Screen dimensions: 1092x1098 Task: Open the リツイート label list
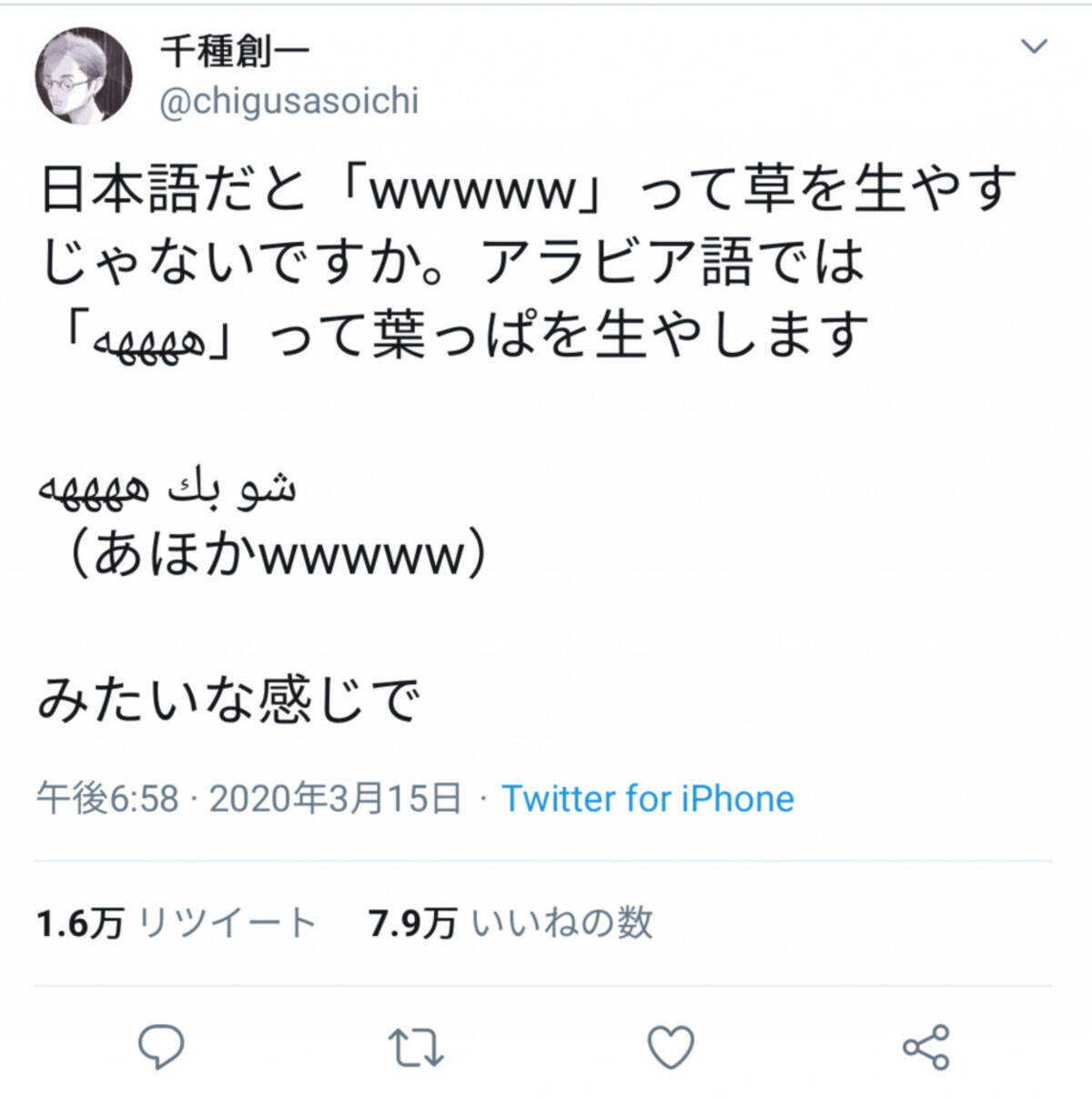pyautogui.click(x=227, y=923)
